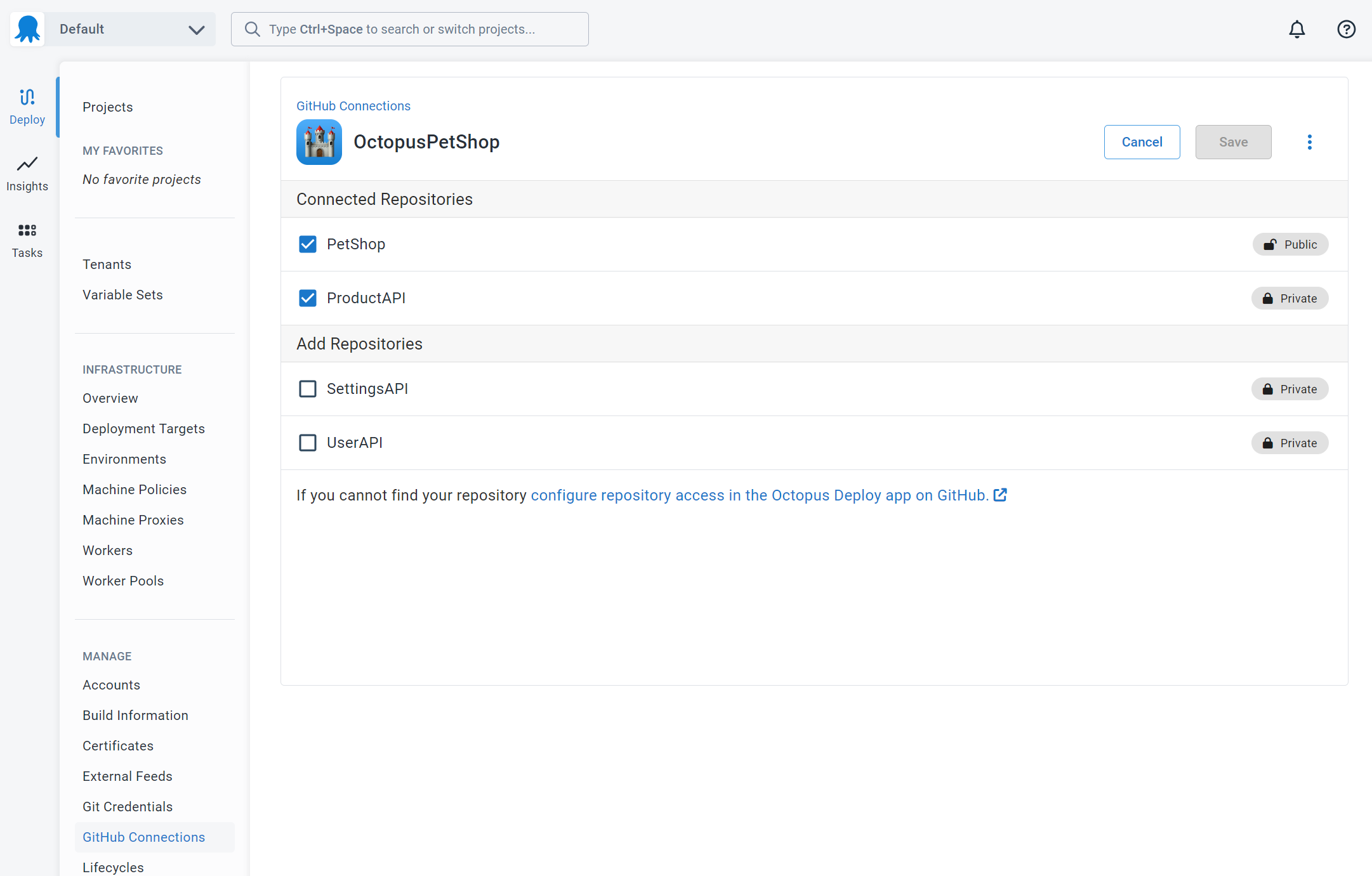The width and height of the screenshot is (1372, 876).
Task: Open Accounts under Manage
Action: 111,685
